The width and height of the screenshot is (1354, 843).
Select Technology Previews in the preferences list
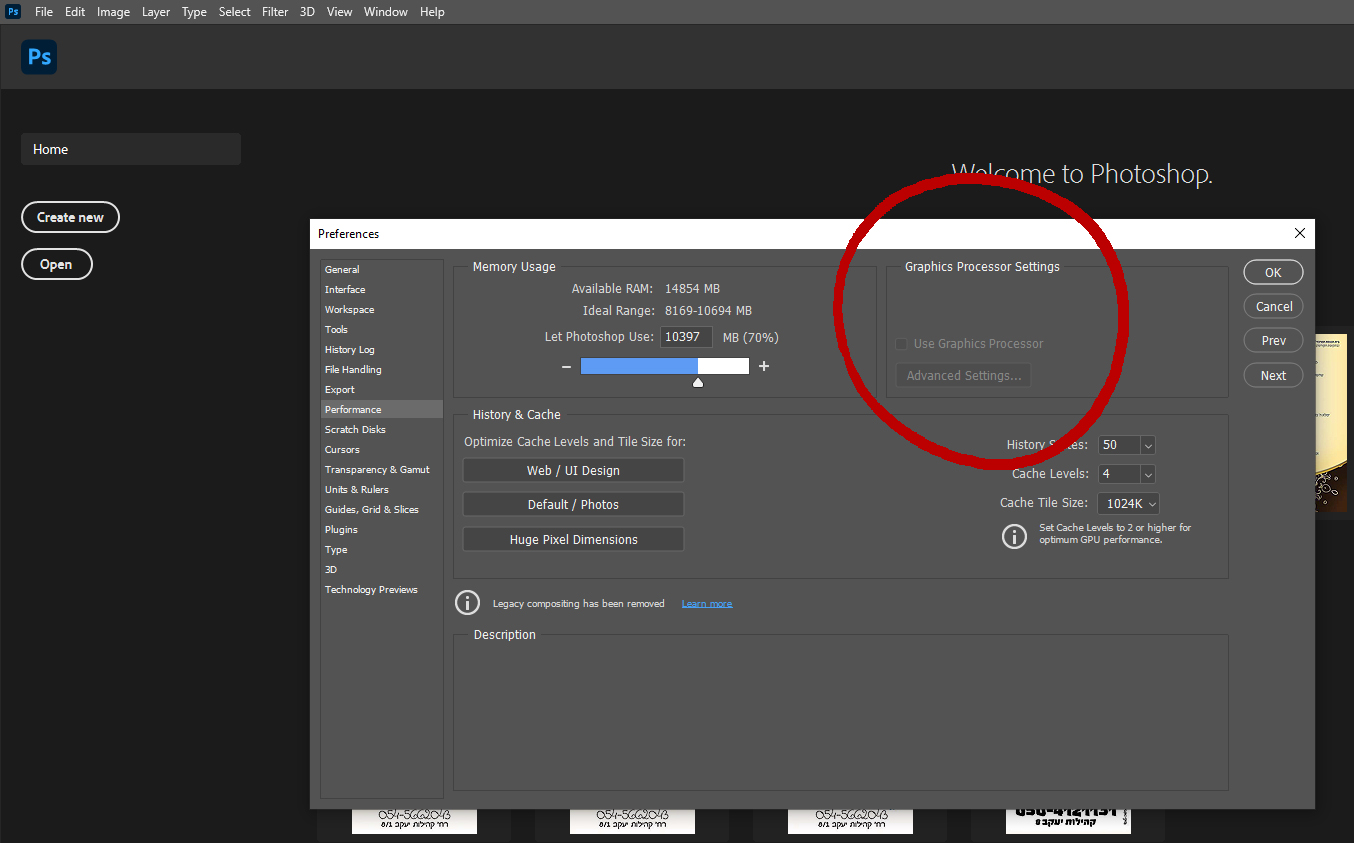coord(382,590)
